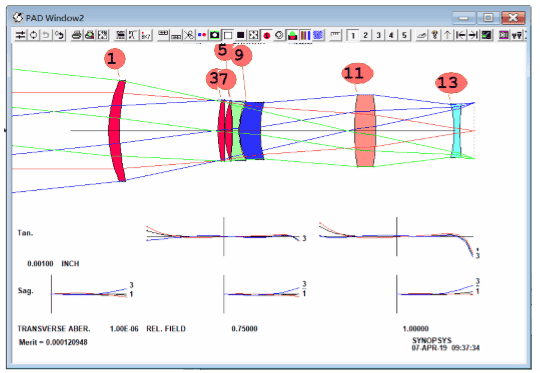Click the fit-to-window arrows icon
The width and height of the screenshot is (540, 373).
point(253,35)
